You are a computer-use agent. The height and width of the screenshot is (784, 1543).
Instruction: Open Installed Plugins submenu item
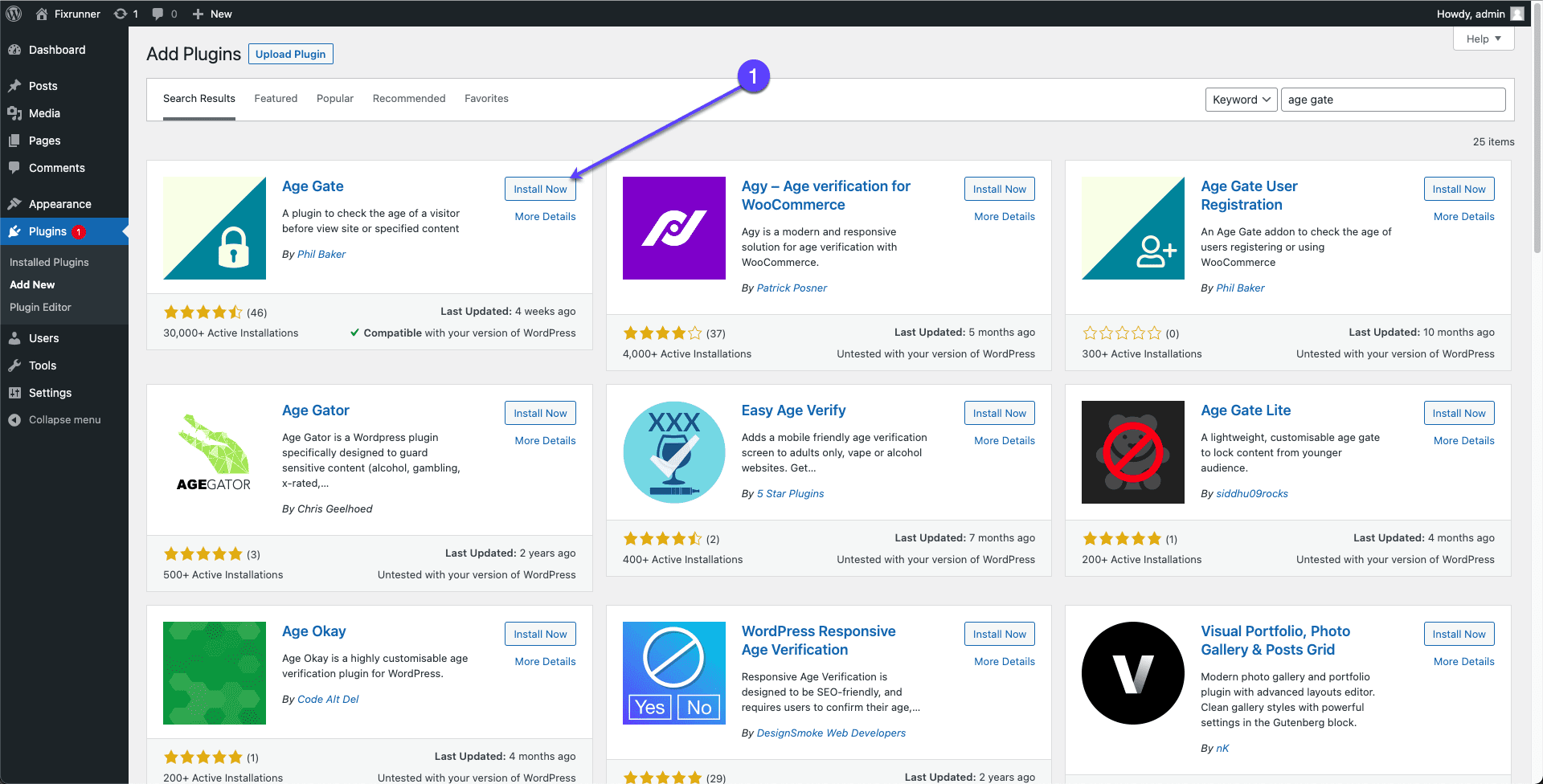pos(49,262)
